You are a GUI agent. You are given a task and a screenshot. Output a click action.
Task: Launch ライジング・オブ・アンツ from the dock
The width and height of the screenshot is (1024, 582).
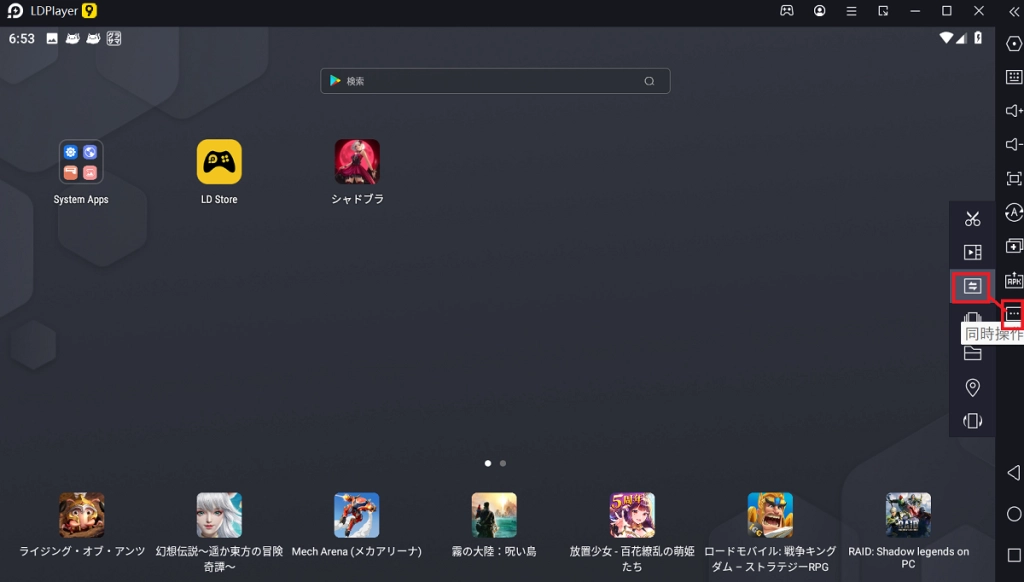(82, 515)
